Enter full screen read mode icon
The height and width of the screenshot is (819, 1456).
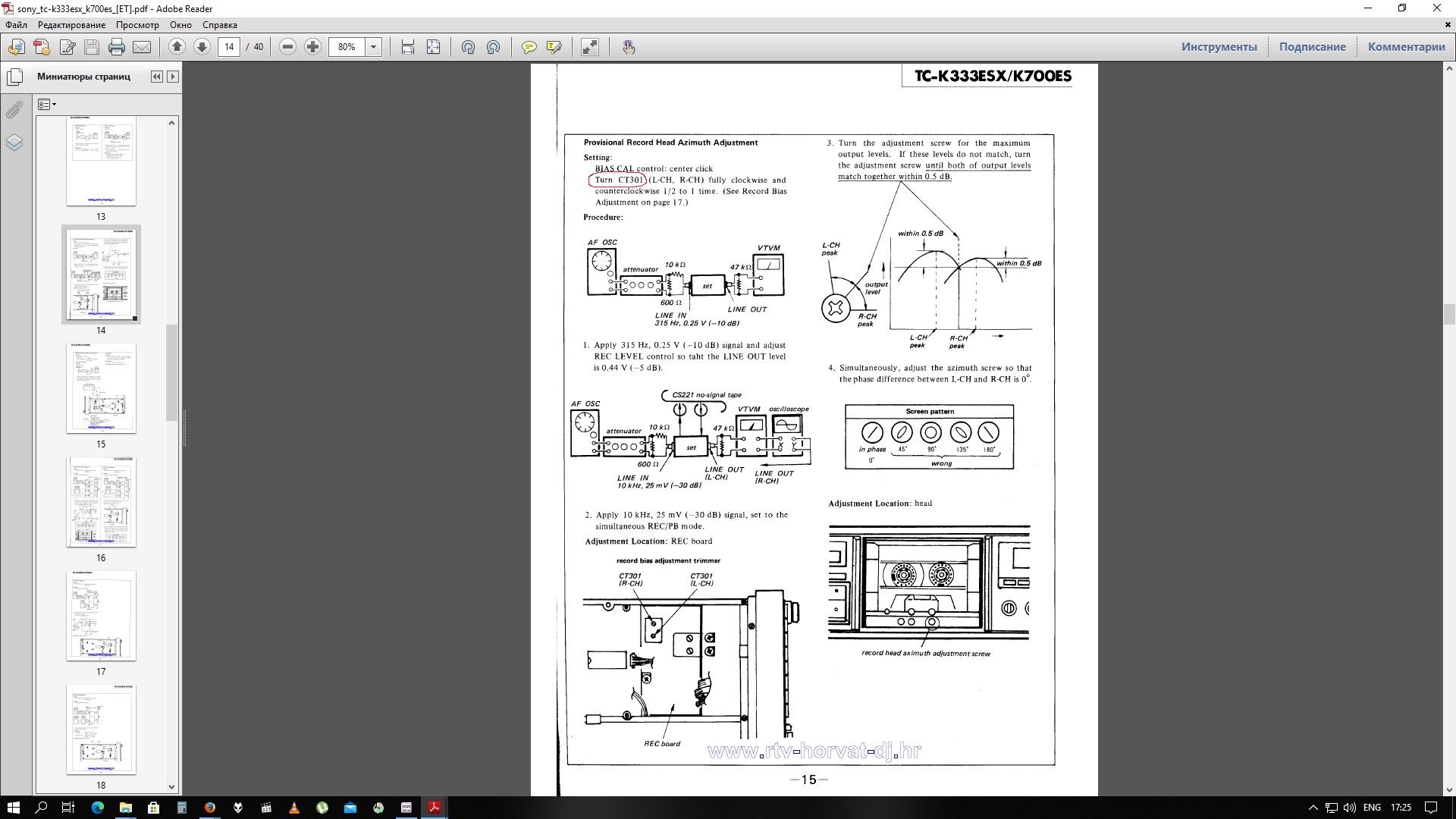(x=590, y=47)
